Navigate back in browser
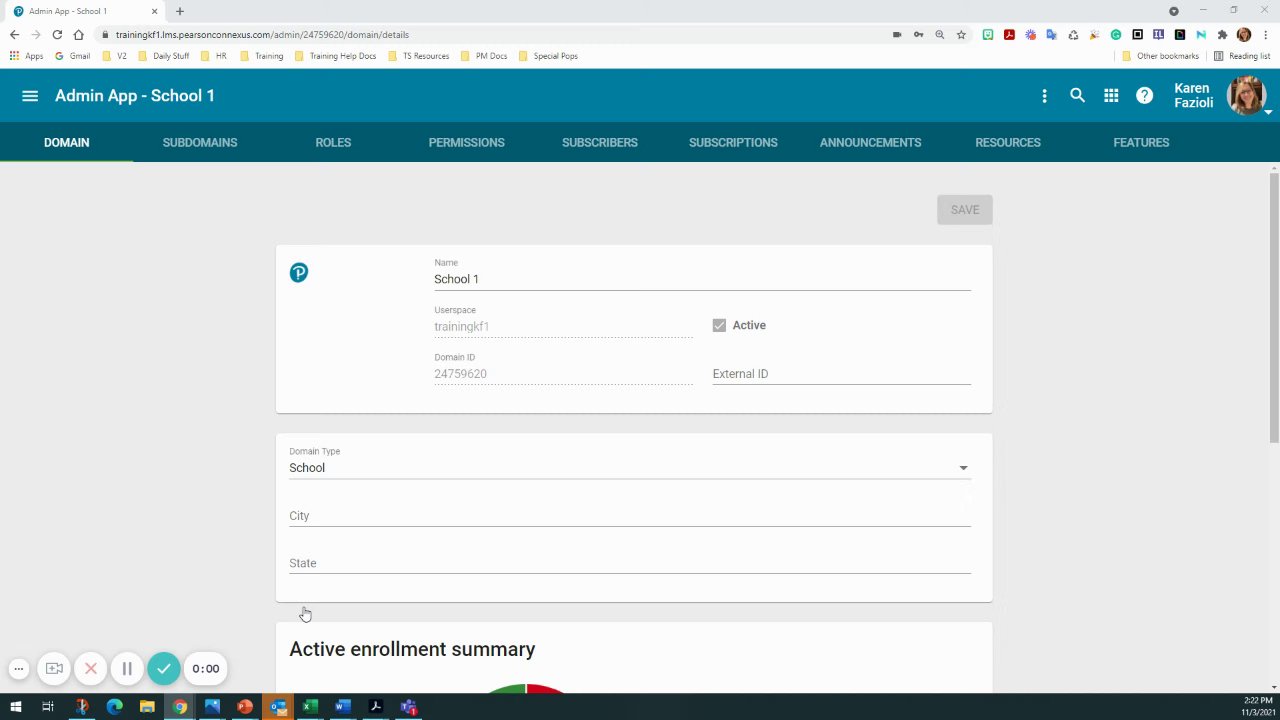 tap(14, 34)
